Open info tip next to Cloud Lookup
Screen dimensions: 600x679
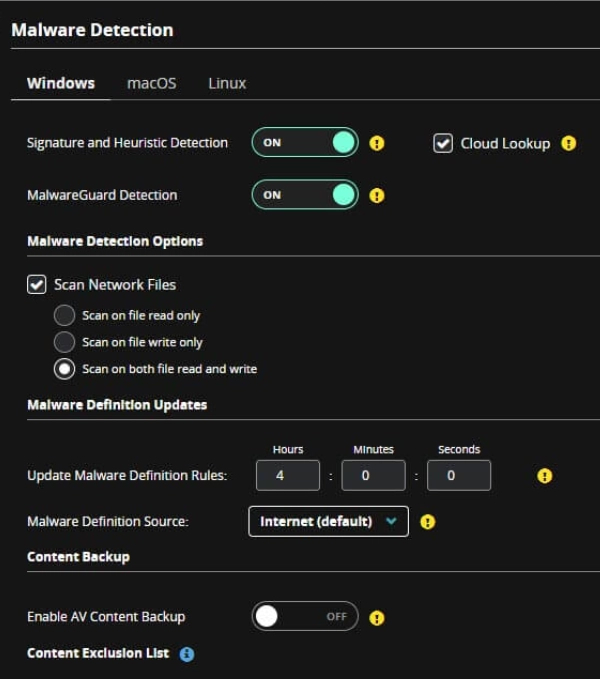568,143
